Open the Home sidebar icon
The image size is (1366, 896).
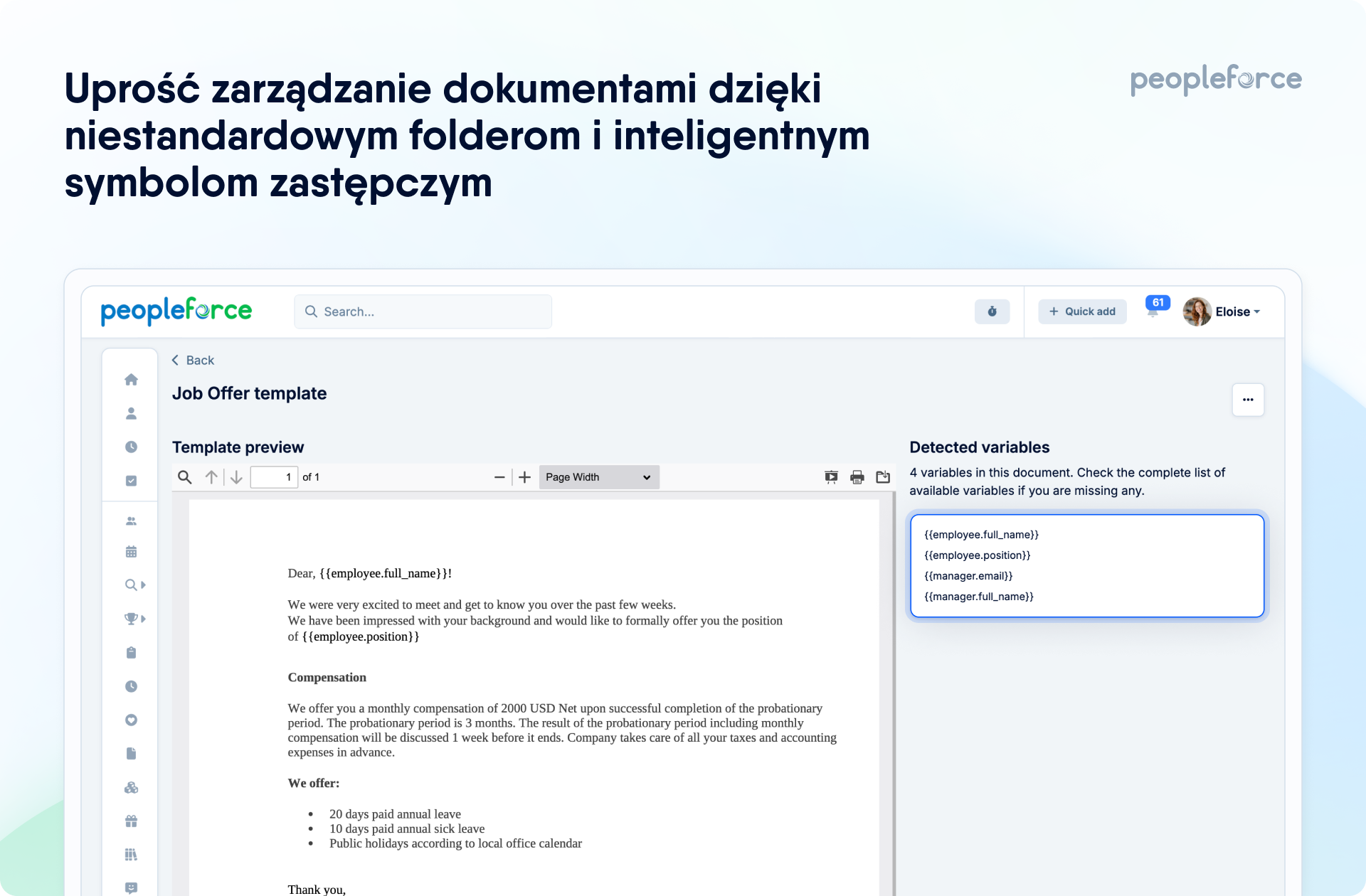click(131, 380)
